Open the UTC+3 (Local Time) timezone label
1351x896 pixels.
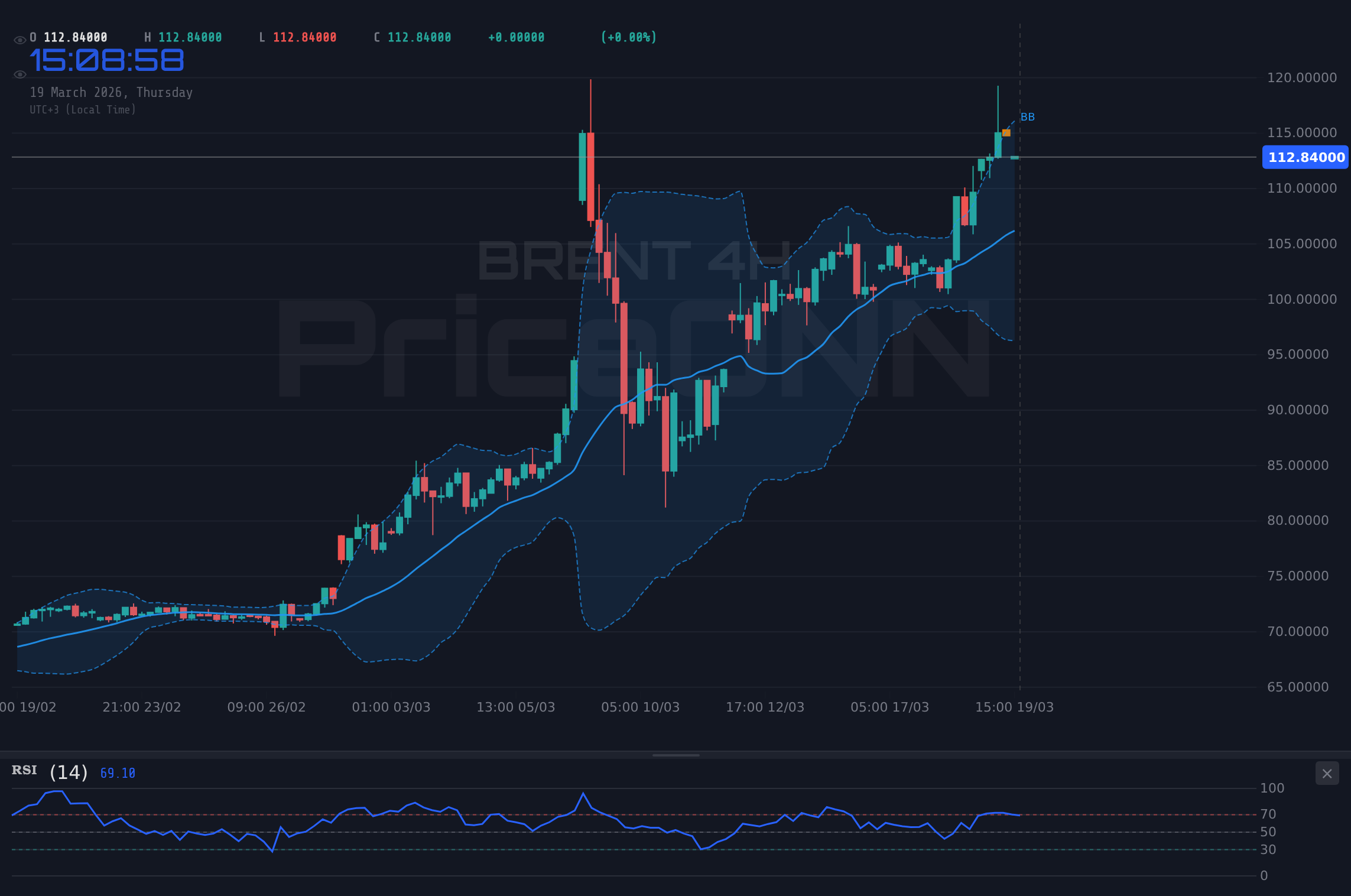tap(83, 109)
